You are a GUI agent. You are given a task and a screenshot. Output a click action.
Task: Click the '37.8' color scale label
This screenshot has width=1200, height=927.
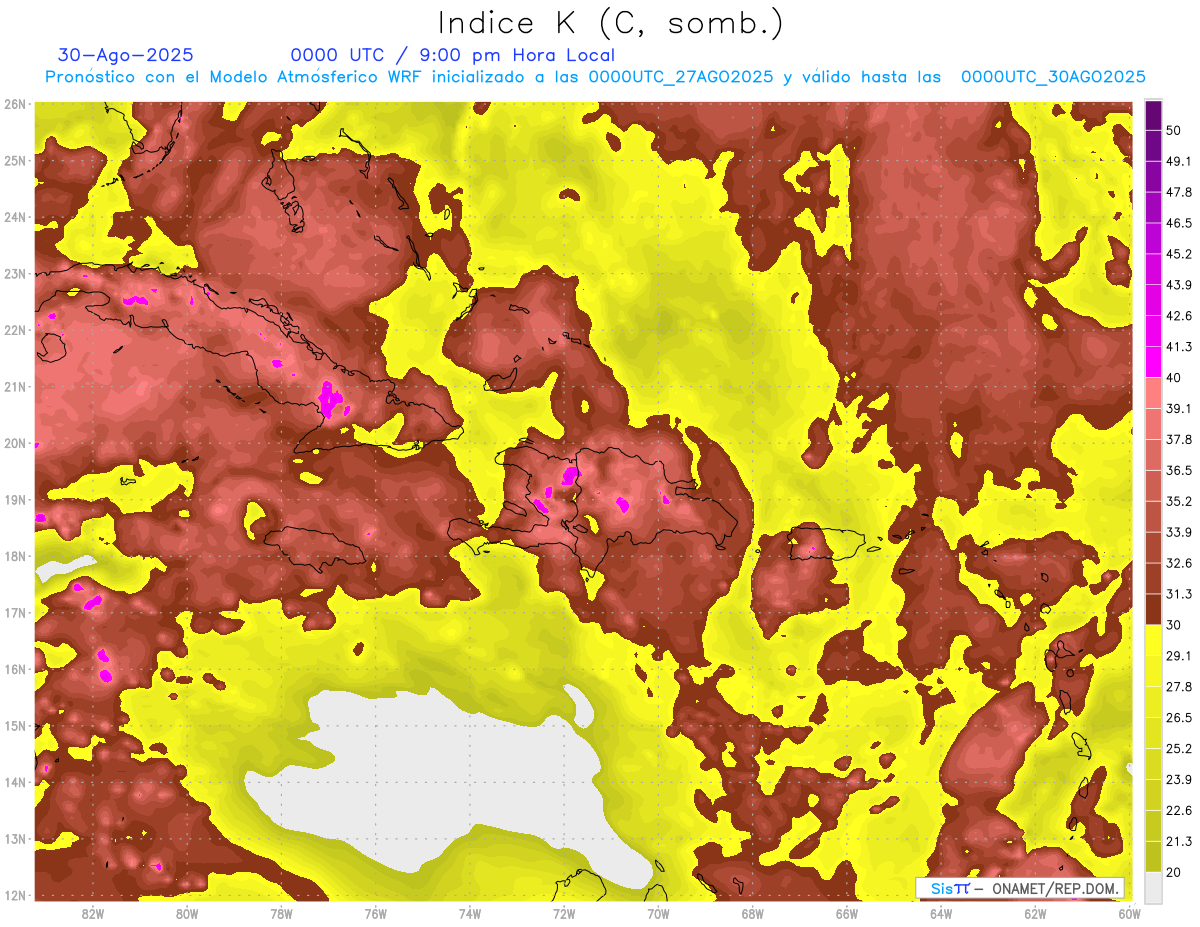pyautogui.click(x=1178, y=439)
